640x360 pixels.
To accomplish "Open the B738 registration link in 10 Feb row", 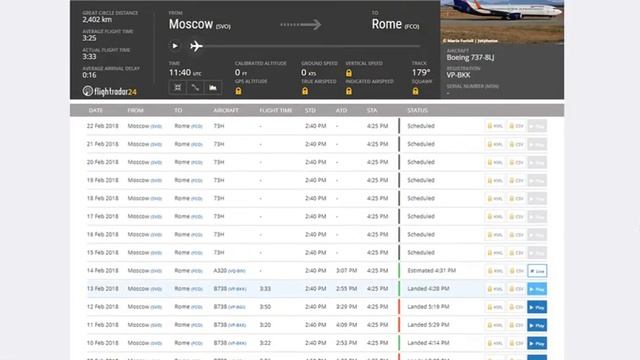I will click(x=237, y=344).
